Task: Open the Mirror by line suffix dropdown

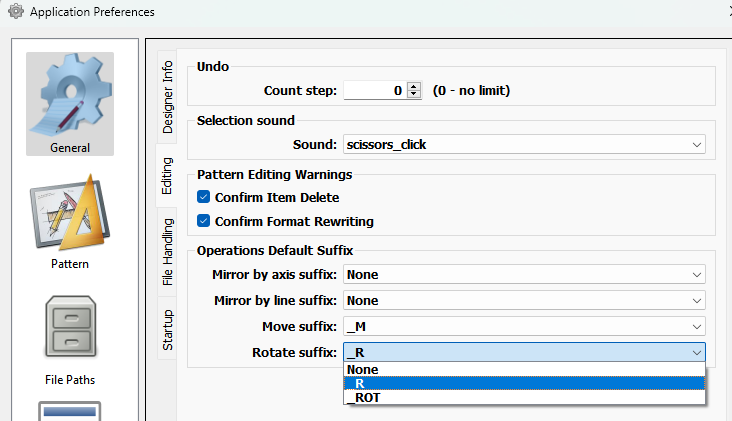Action: (x=524, y=300)
